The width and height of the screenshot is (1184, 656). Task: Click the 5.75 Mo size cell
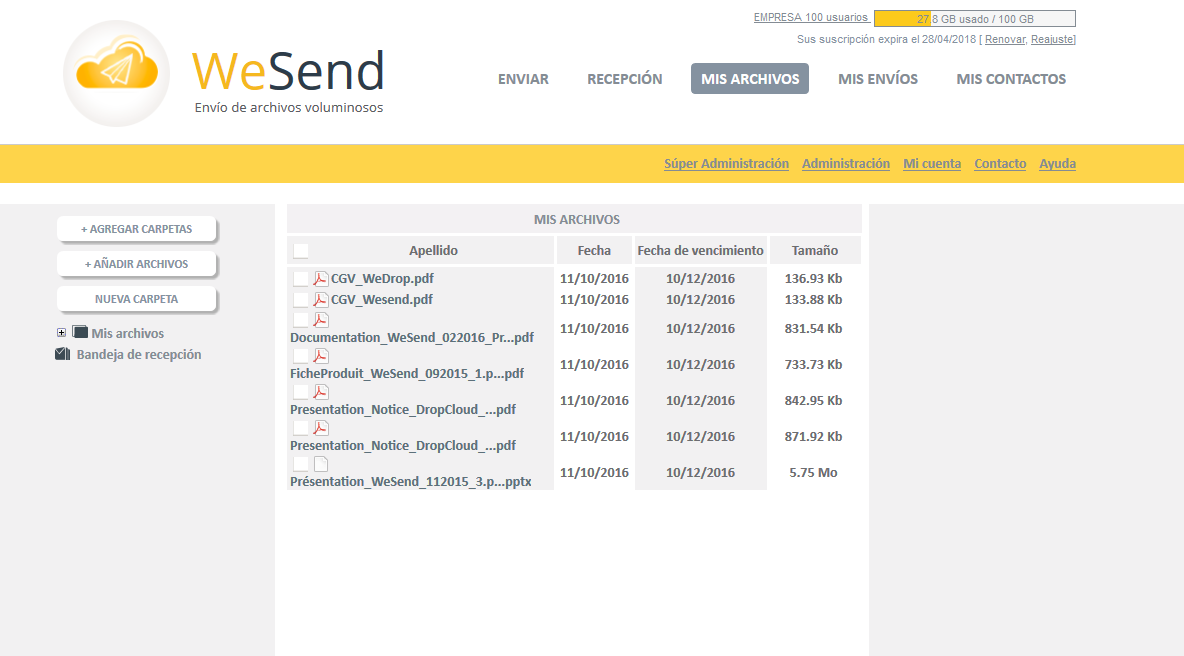(x=813, y=473)
